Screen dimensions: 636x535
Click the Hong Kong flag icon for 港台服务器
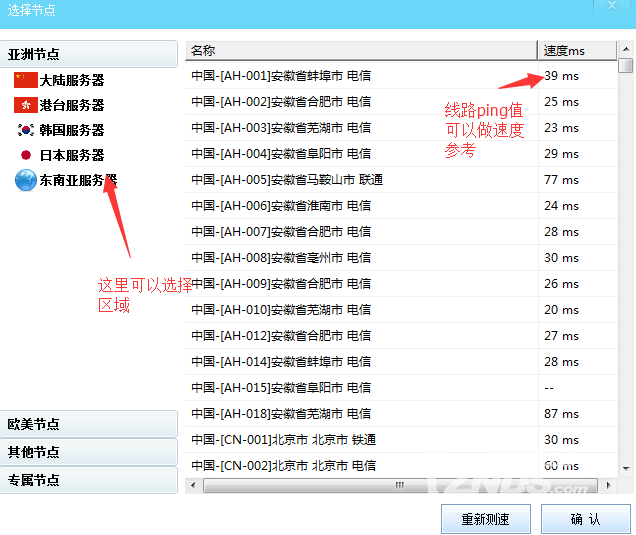tap(25, 105)
